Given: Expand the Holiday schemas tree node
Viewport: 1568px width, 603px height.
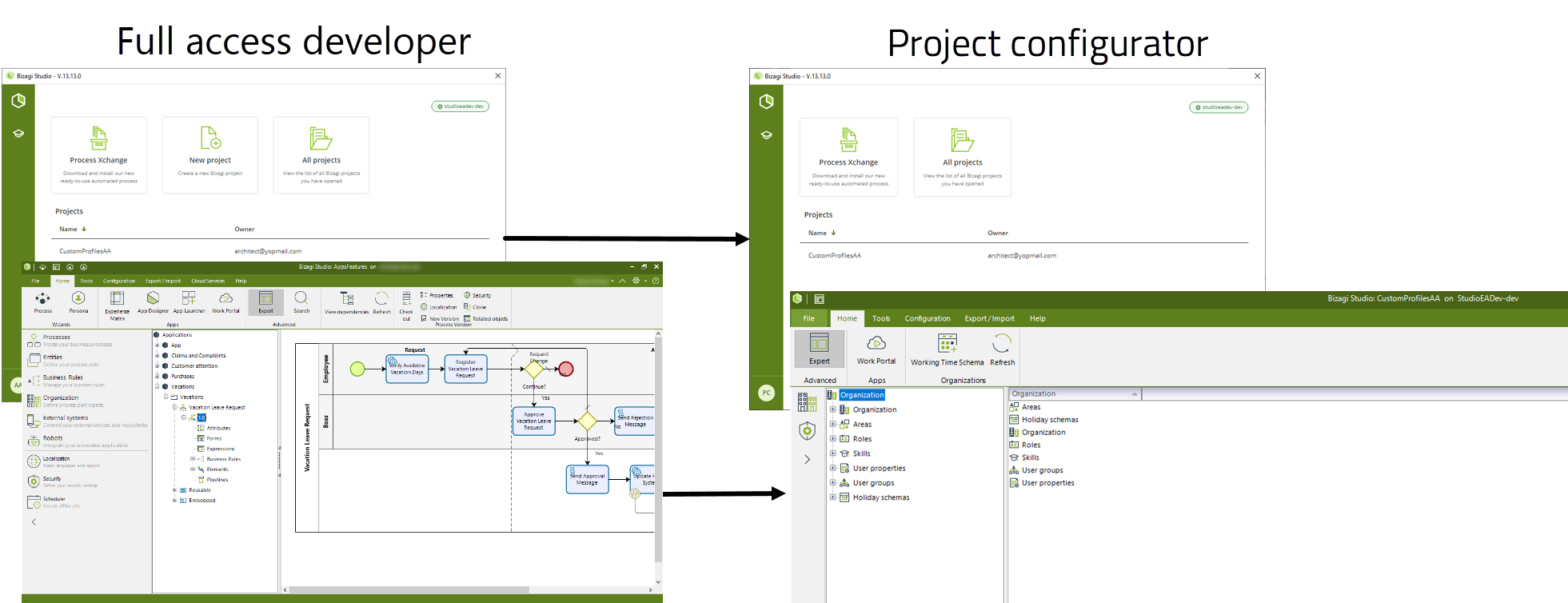Looking at the screenshot, I should (832, 497).
